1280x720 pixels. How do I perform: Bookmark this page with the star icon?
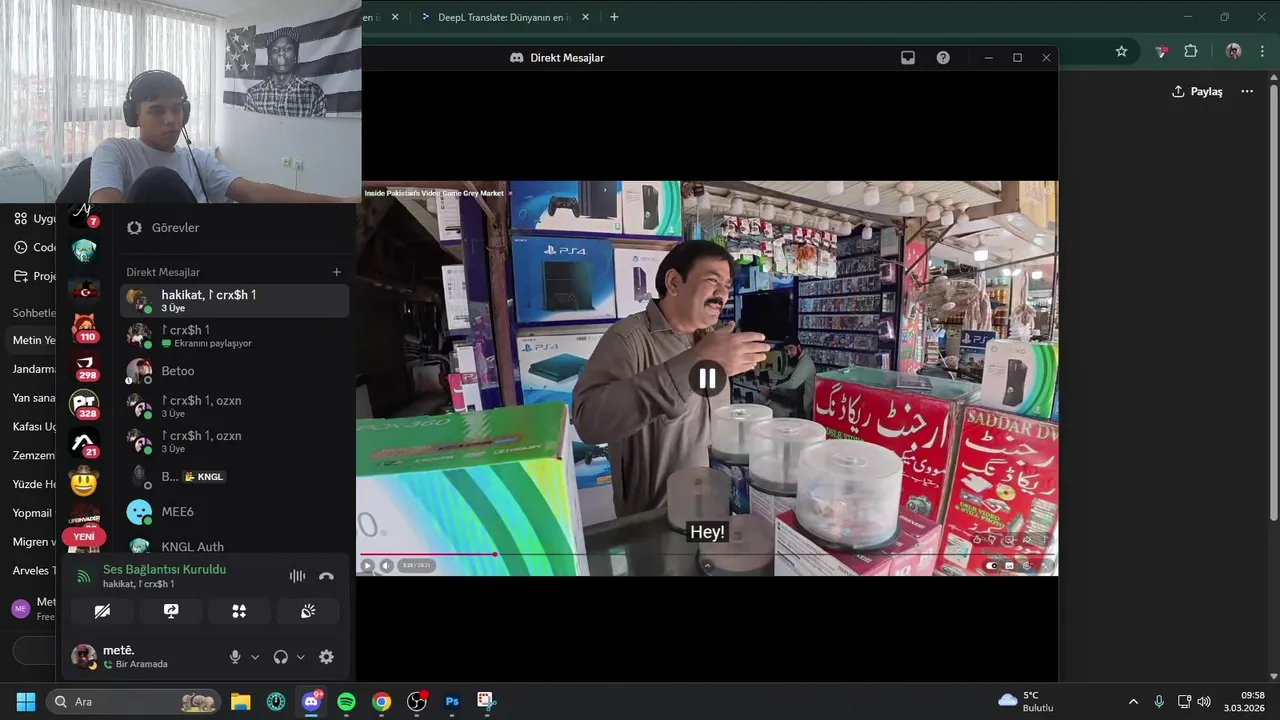(1121, 51)
